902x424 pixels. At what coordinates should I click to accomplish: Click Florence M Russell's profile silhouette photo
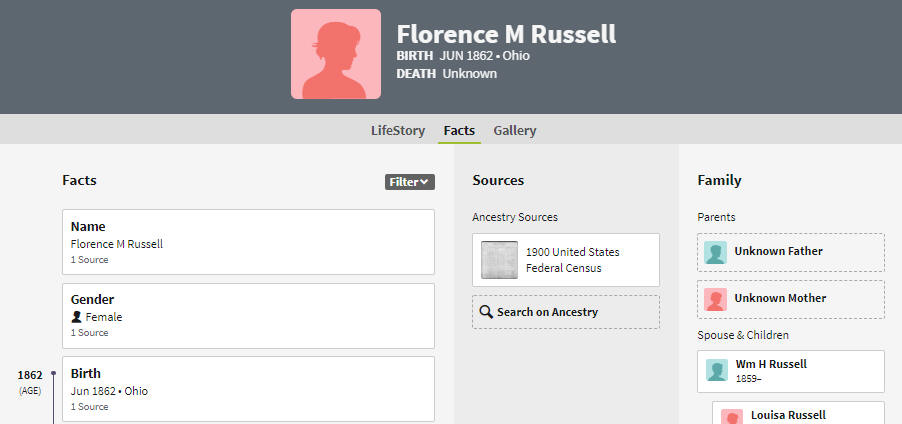335,54
